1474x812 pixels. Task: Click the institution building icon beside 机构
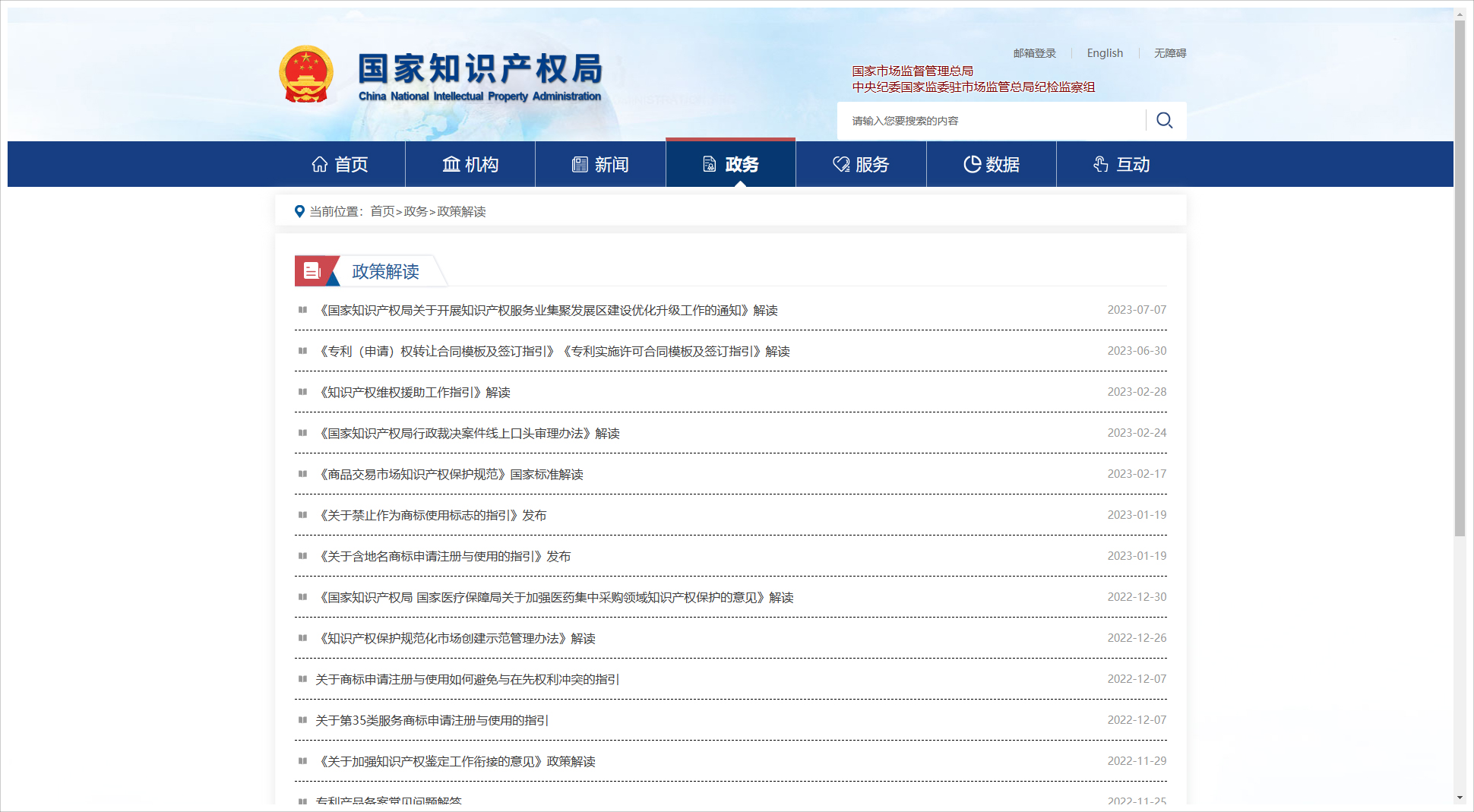pos(451,164)
